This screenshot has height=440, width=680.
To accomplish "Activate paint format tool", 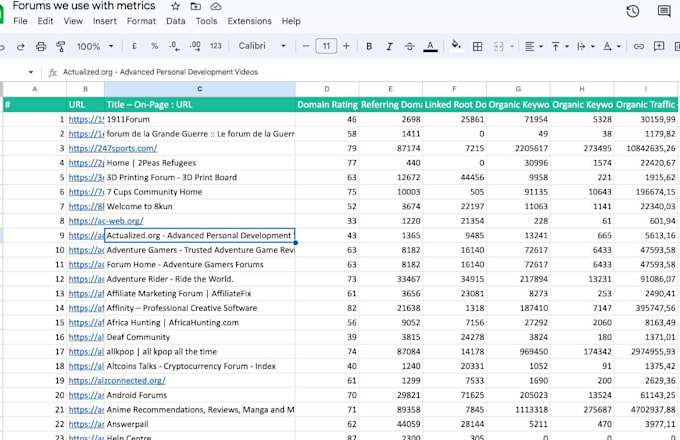I will [x=61, y=46].
